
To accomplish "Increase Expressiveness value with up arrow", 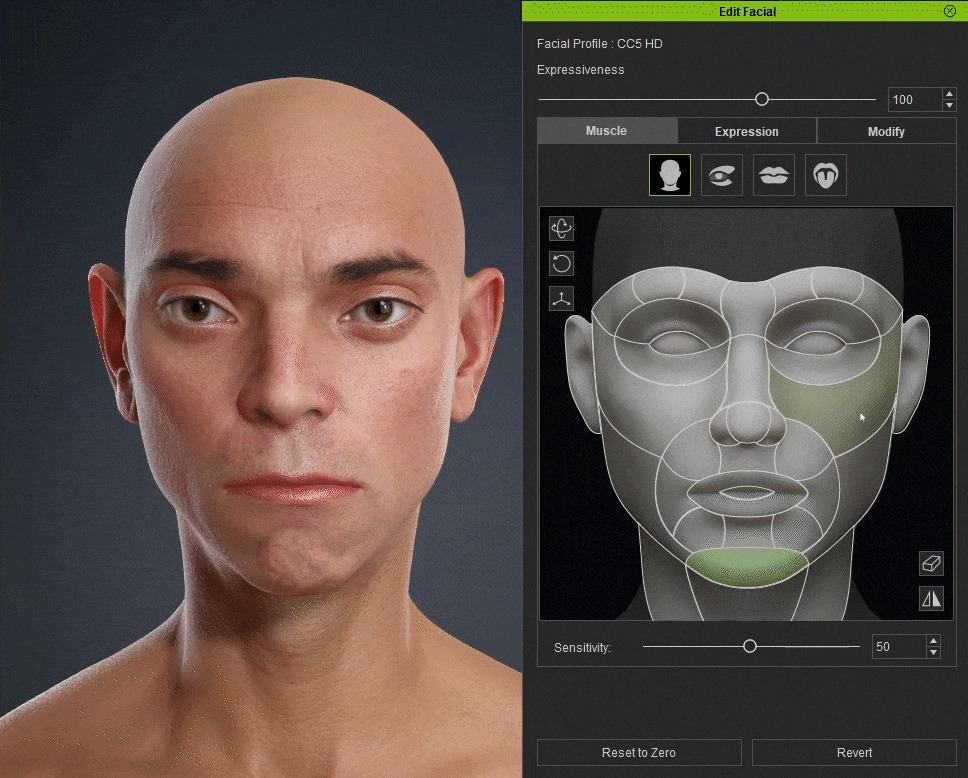I will [x=949, y=94].
